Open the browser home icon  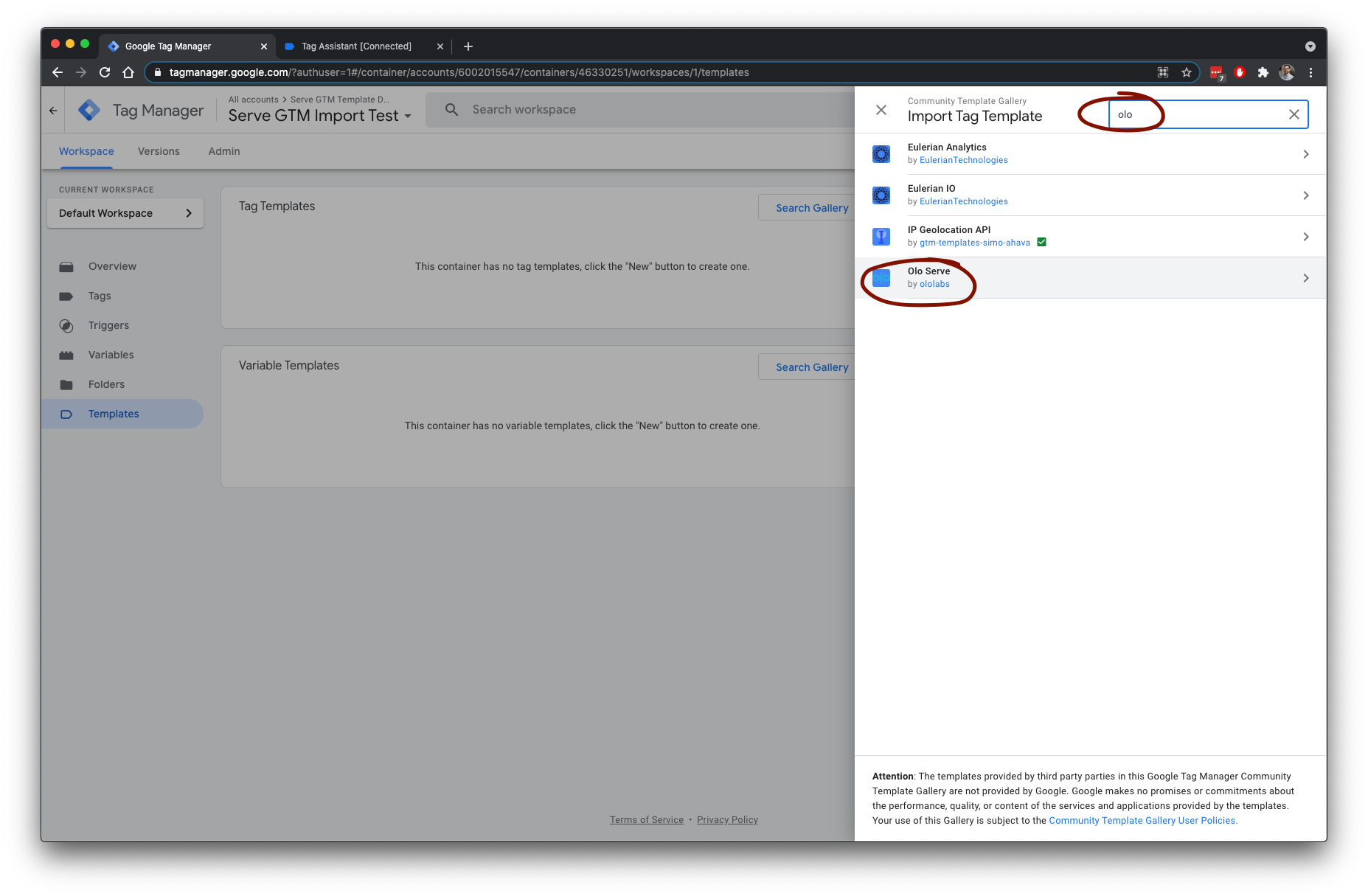128,72
